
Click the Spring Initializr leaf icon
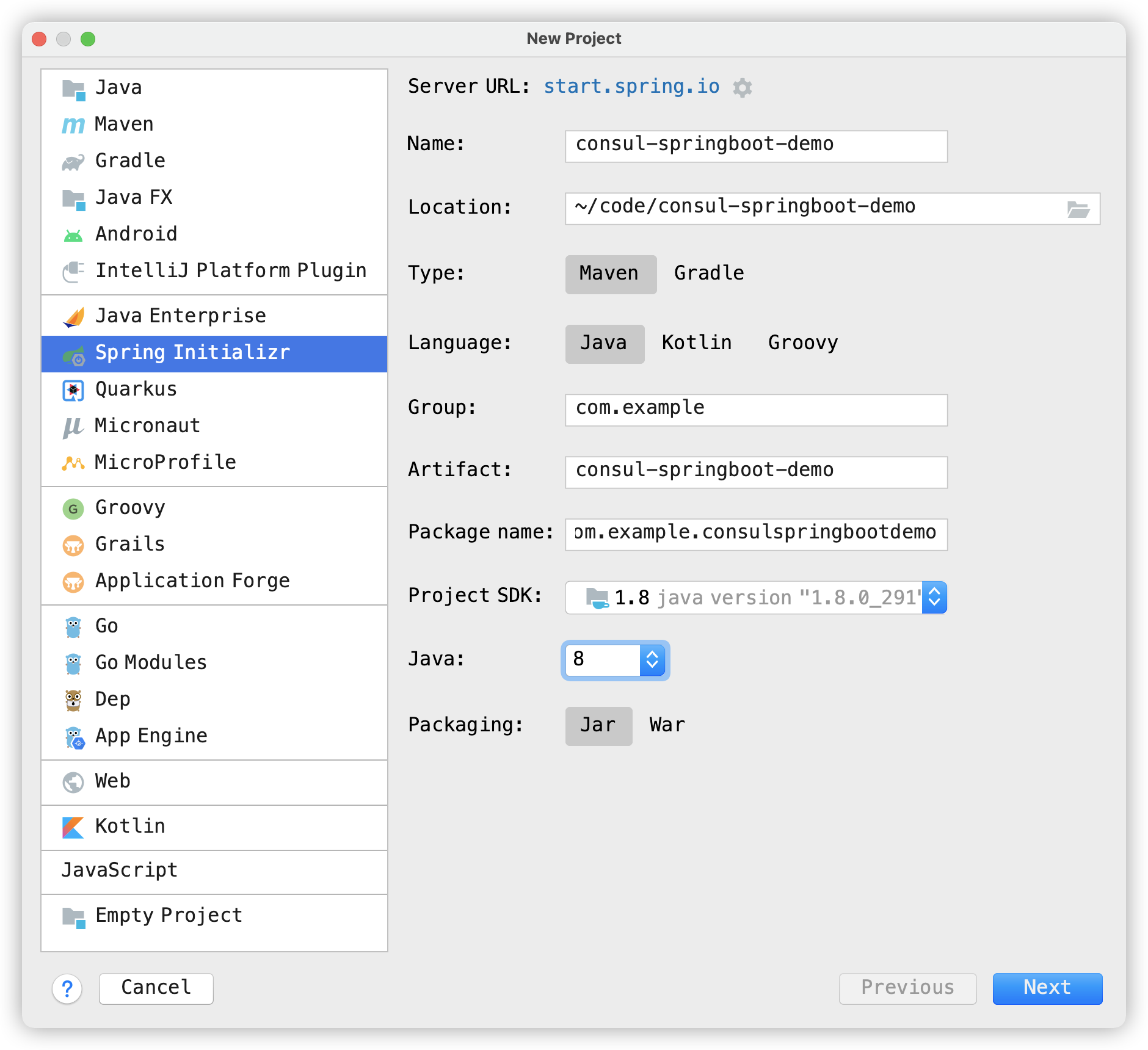click(73, 354)
